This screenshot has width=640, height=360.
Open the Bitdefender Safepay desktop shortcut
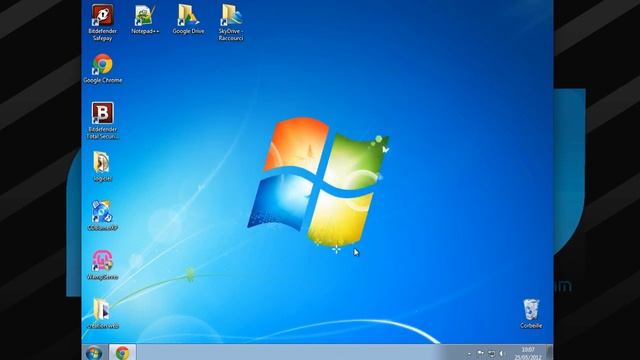[102, 22]
